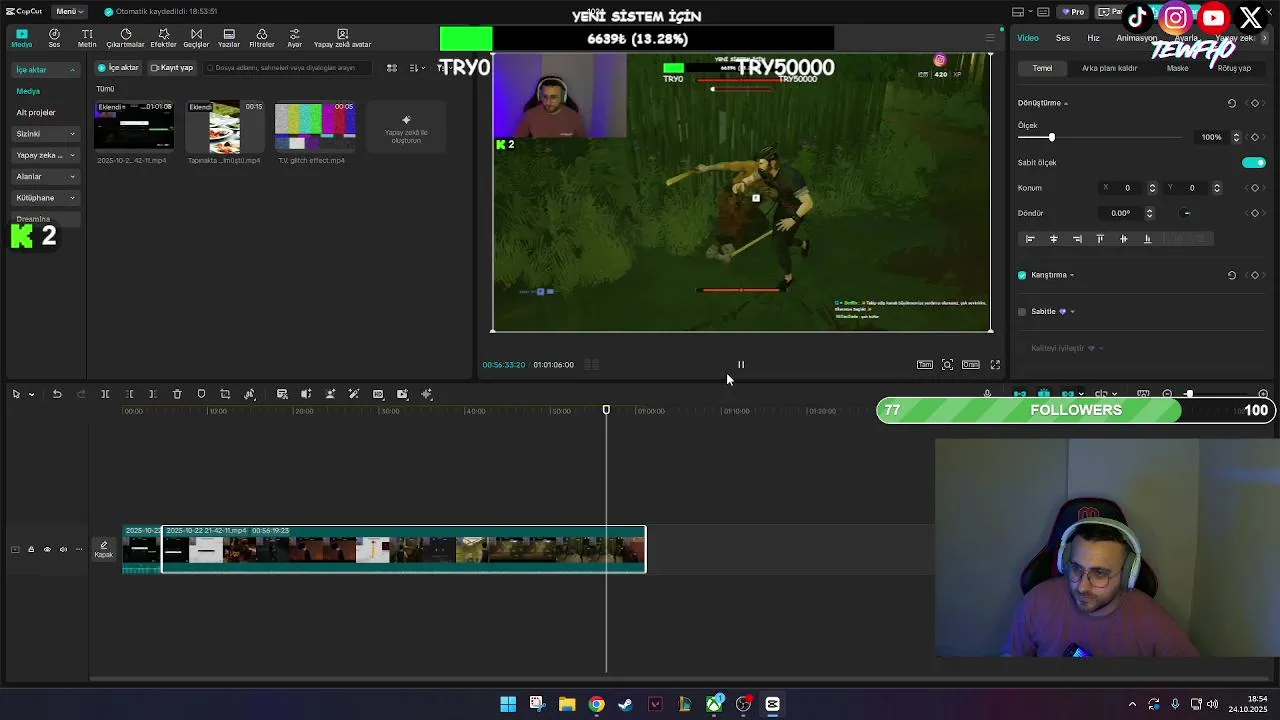This screenshot has width=1280, height=720.
Task: Pause playback in the preview
Action: [x=741, y=365]
